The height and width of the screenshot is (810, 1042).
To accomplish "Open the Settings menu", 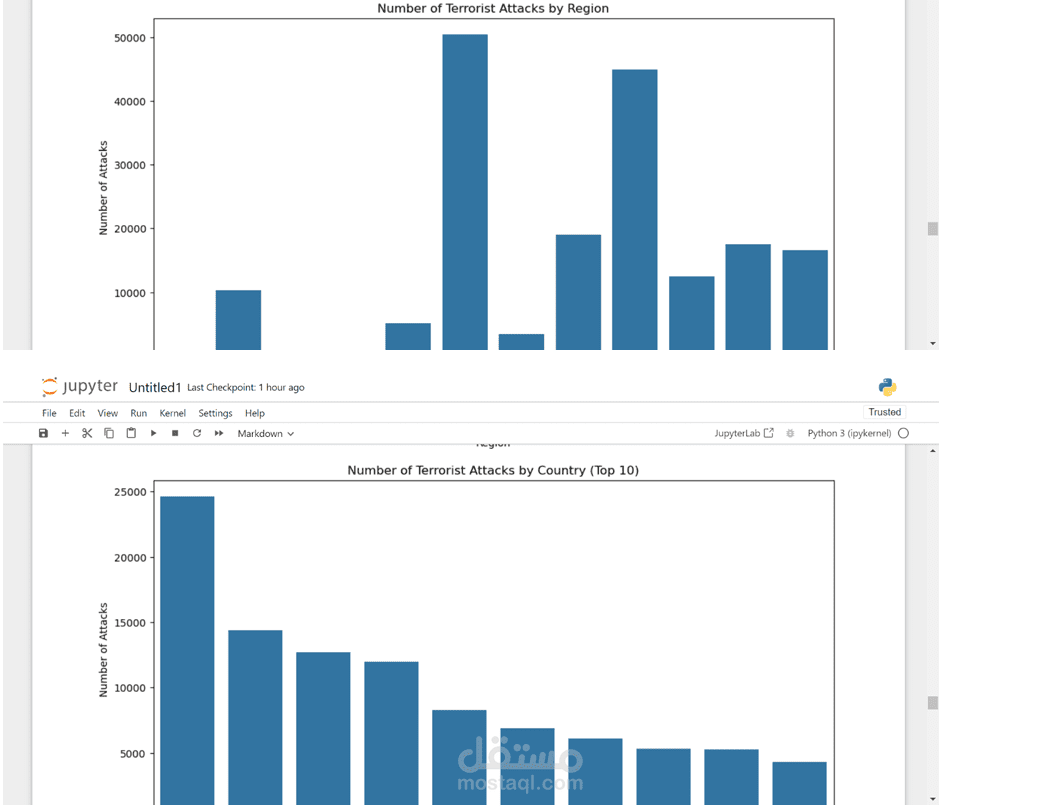I will [x=214, y=412].
